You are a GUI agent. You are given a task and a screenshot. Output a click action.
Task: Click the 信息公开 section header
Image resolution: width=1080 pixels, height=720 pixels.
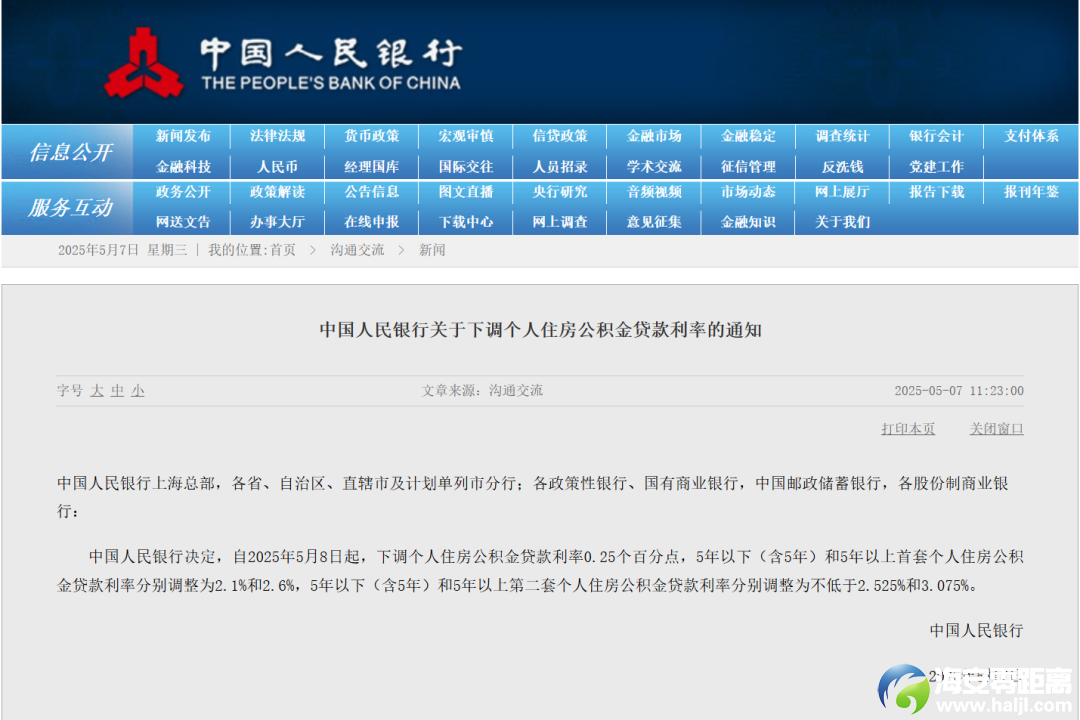70,152
